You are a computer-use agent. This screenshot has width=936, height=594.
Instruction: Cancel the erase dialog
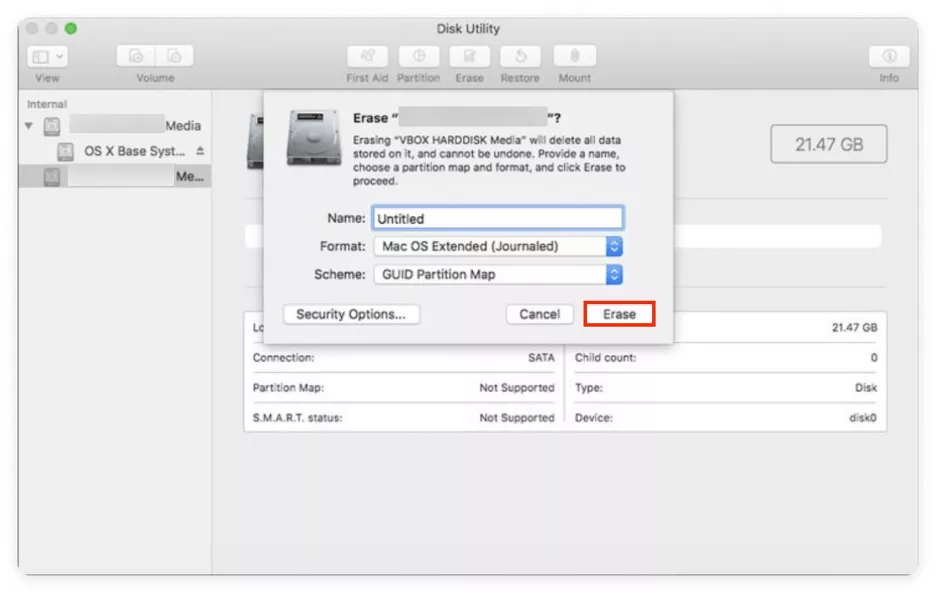(x=539, y=314)
